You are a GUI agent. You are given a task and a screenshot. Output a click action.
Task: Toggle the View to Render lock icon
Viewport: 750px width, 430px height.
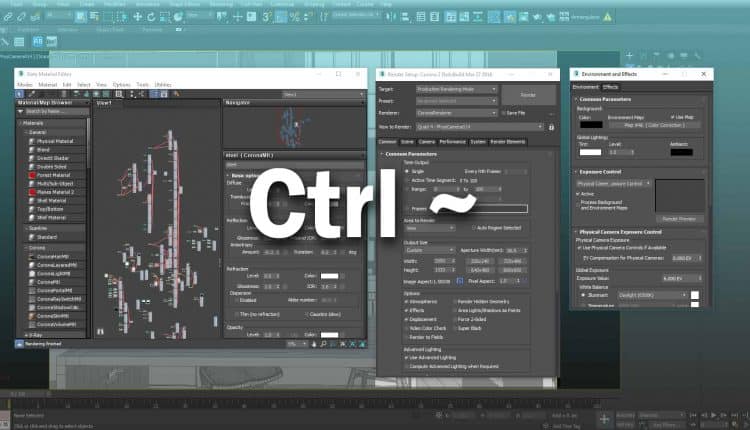point(551,127)
